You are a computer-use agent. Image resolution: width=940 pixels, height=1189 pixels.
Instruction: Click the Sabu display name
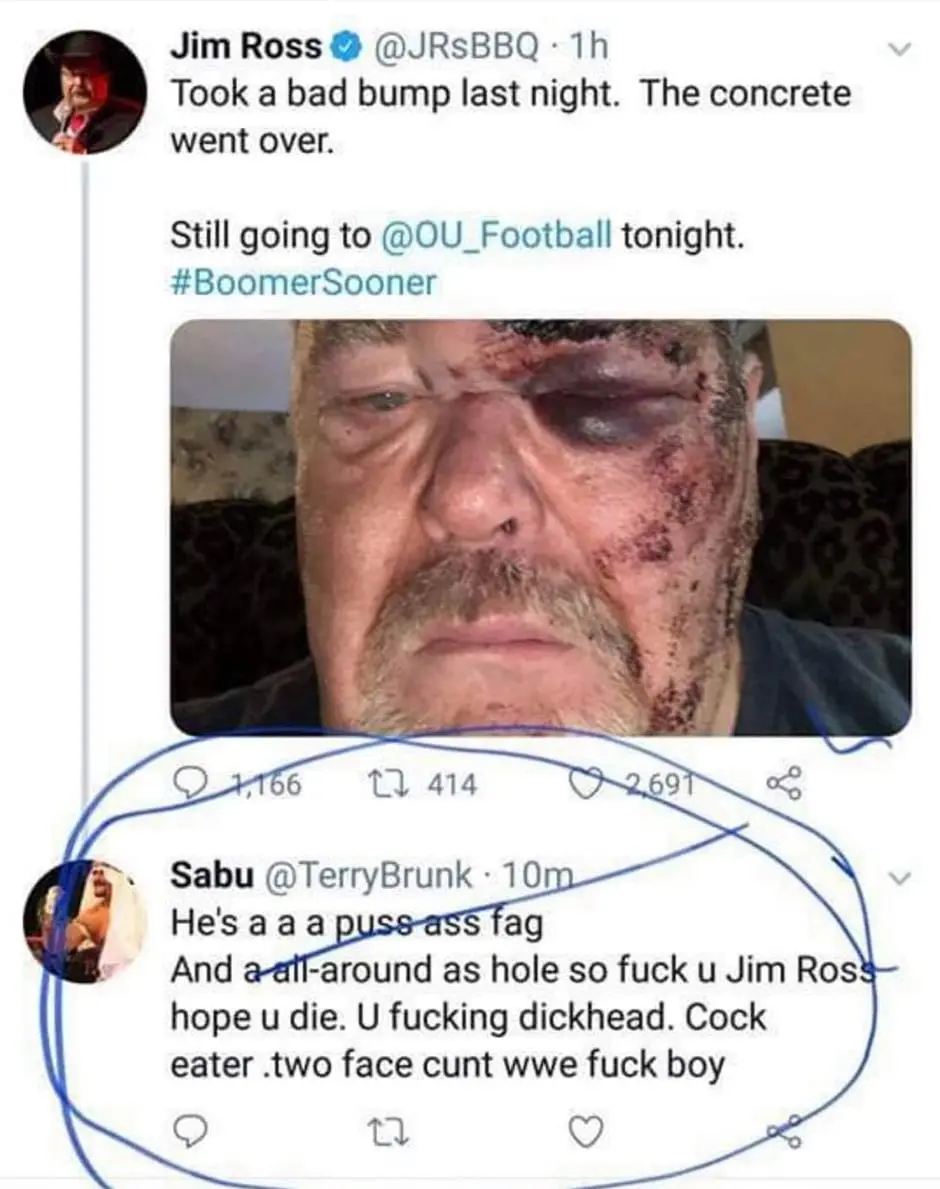pyautogui.click(x=211, y=874)
